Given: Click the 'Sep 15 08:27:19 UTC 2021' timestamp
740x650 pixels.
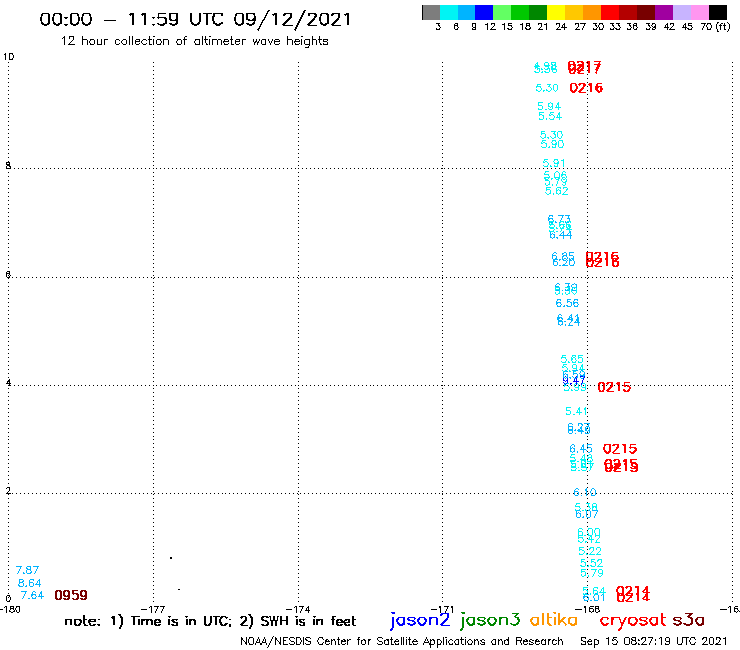Looking at the screenshot, I should click(x=654, y=642).
